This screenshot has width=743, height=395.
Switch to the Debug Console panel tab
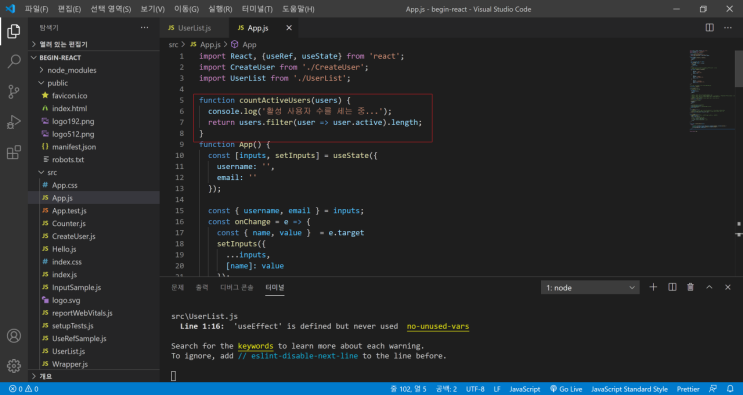236,287
